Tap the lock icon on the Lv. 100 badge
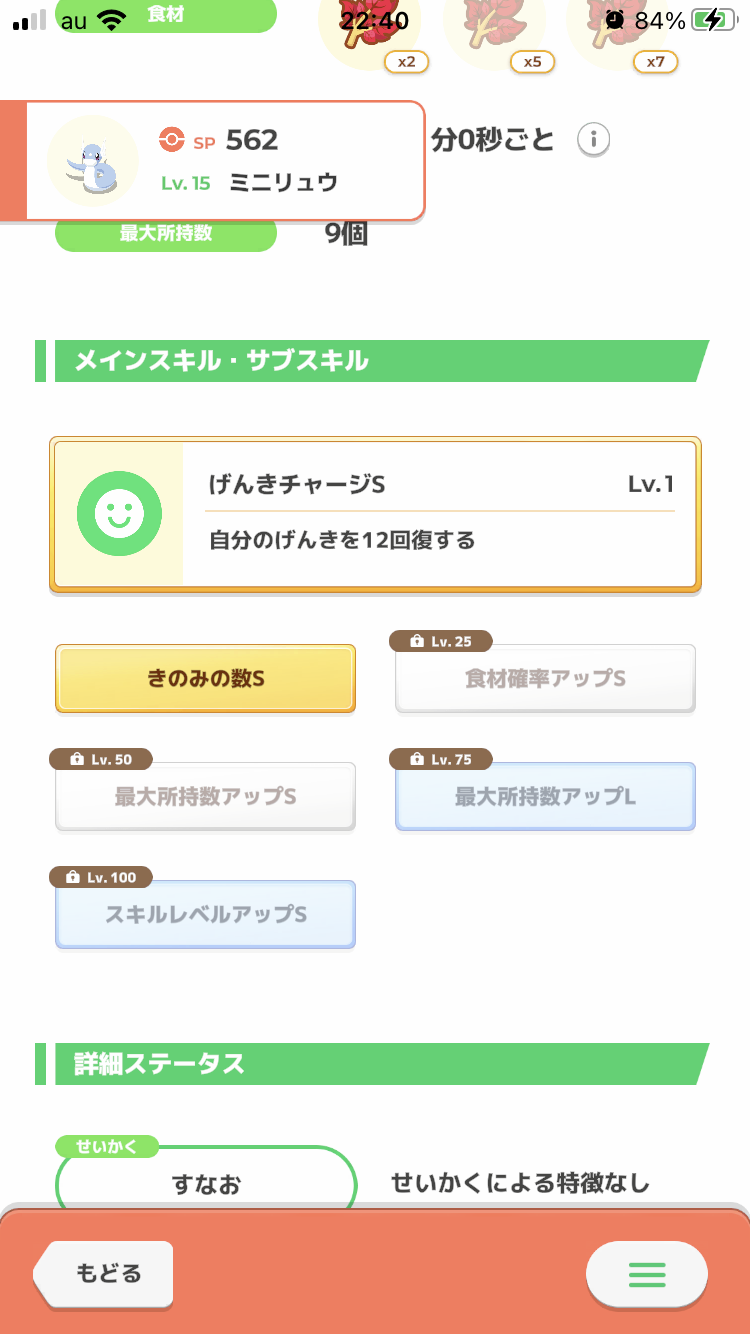This screenshot has width=750, height=1334. click(x=73, y=878)
